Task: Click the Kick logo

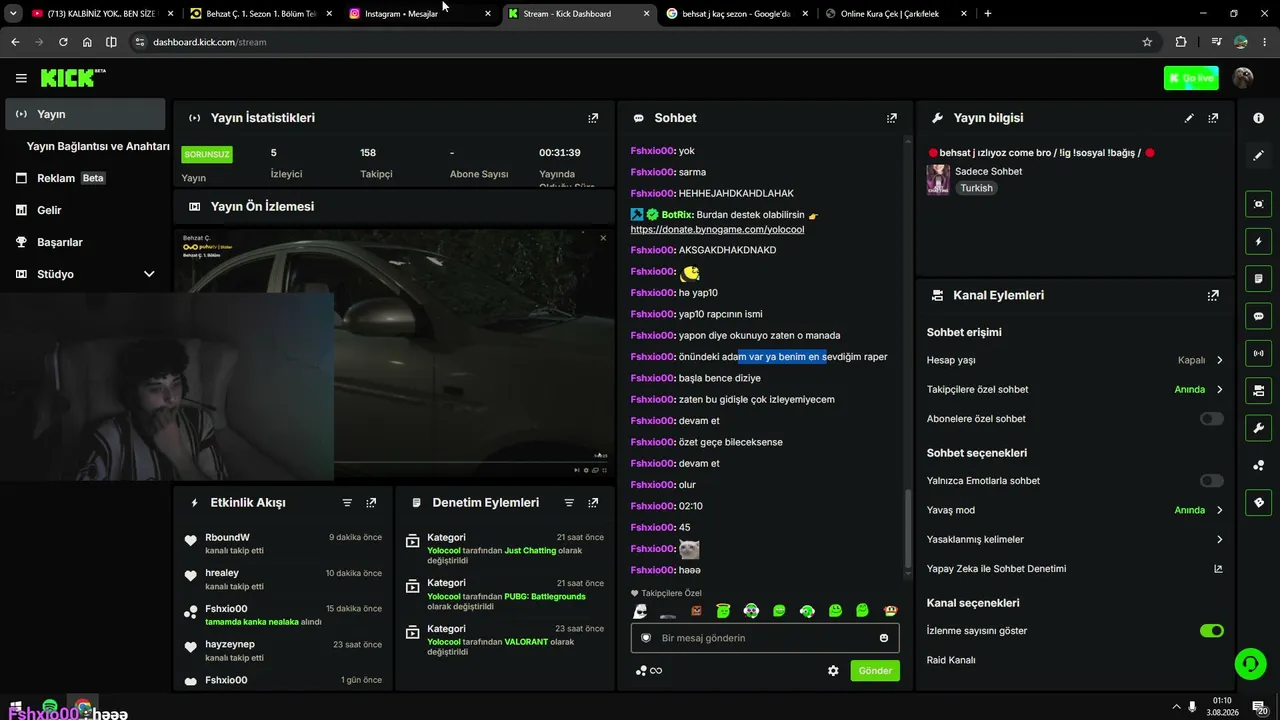Action: point(72,78)
